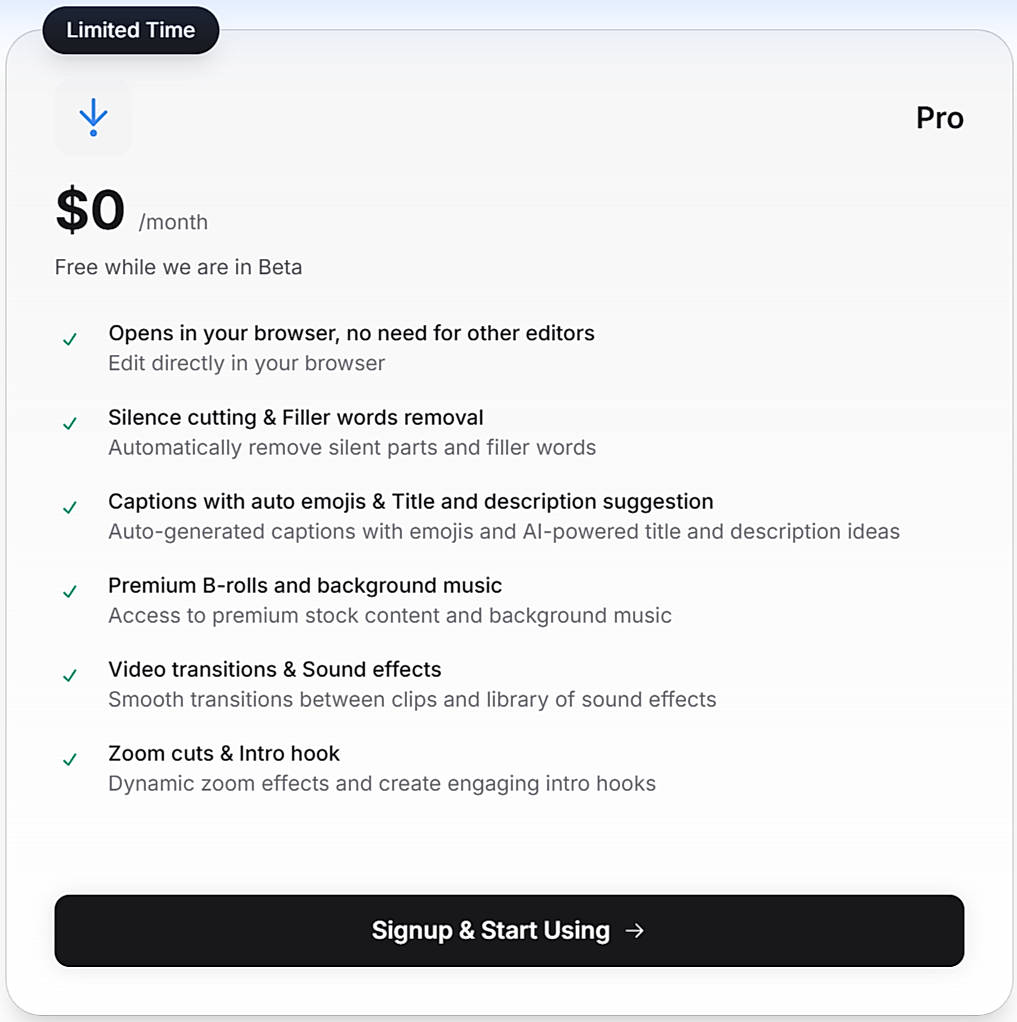Select the Limited Time badge
The image size is (1017, 1022).
tap(131, 30)
